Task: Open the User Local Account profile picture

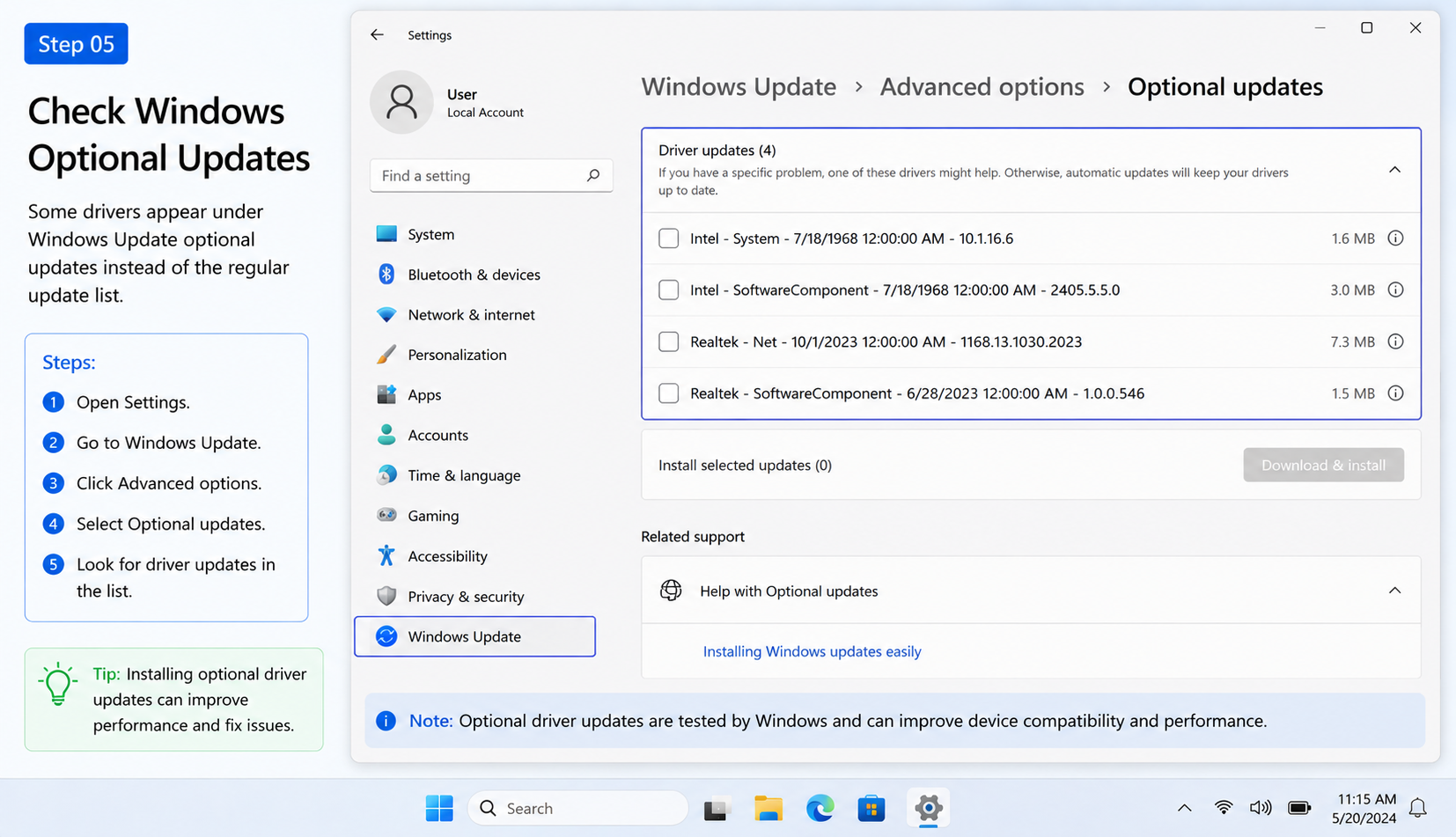Action: [401, 102]
